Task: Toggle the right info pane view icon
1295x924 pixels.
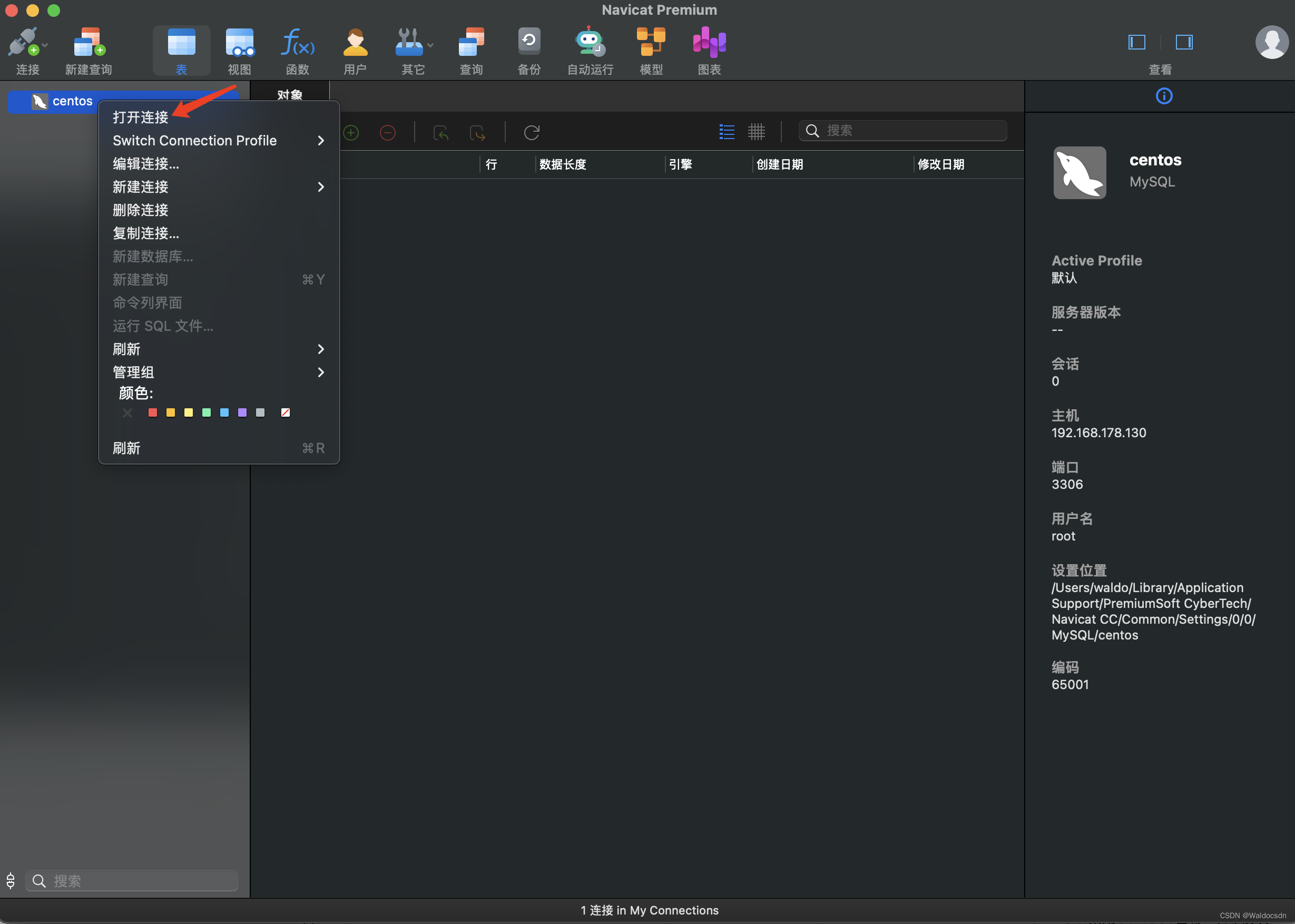Action: (1184, 42)
